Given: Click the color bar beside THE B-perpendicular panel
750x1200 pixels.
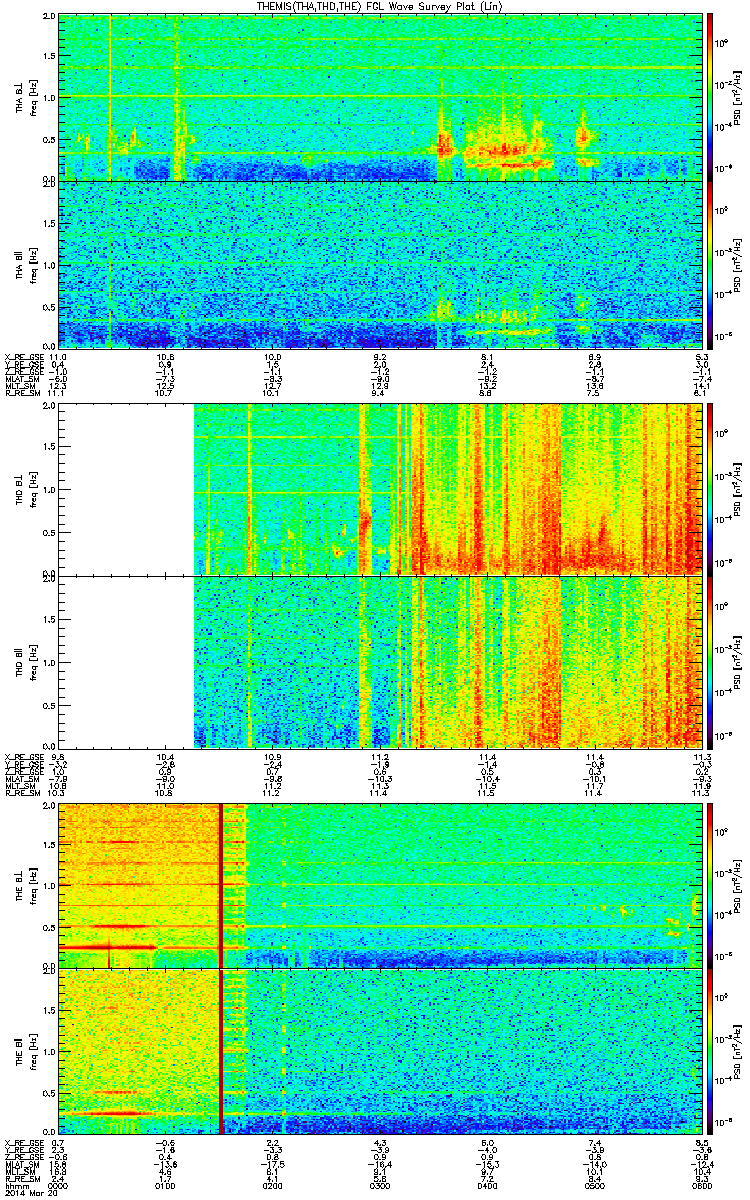Looking at the screenshot, I should (710, 883).
